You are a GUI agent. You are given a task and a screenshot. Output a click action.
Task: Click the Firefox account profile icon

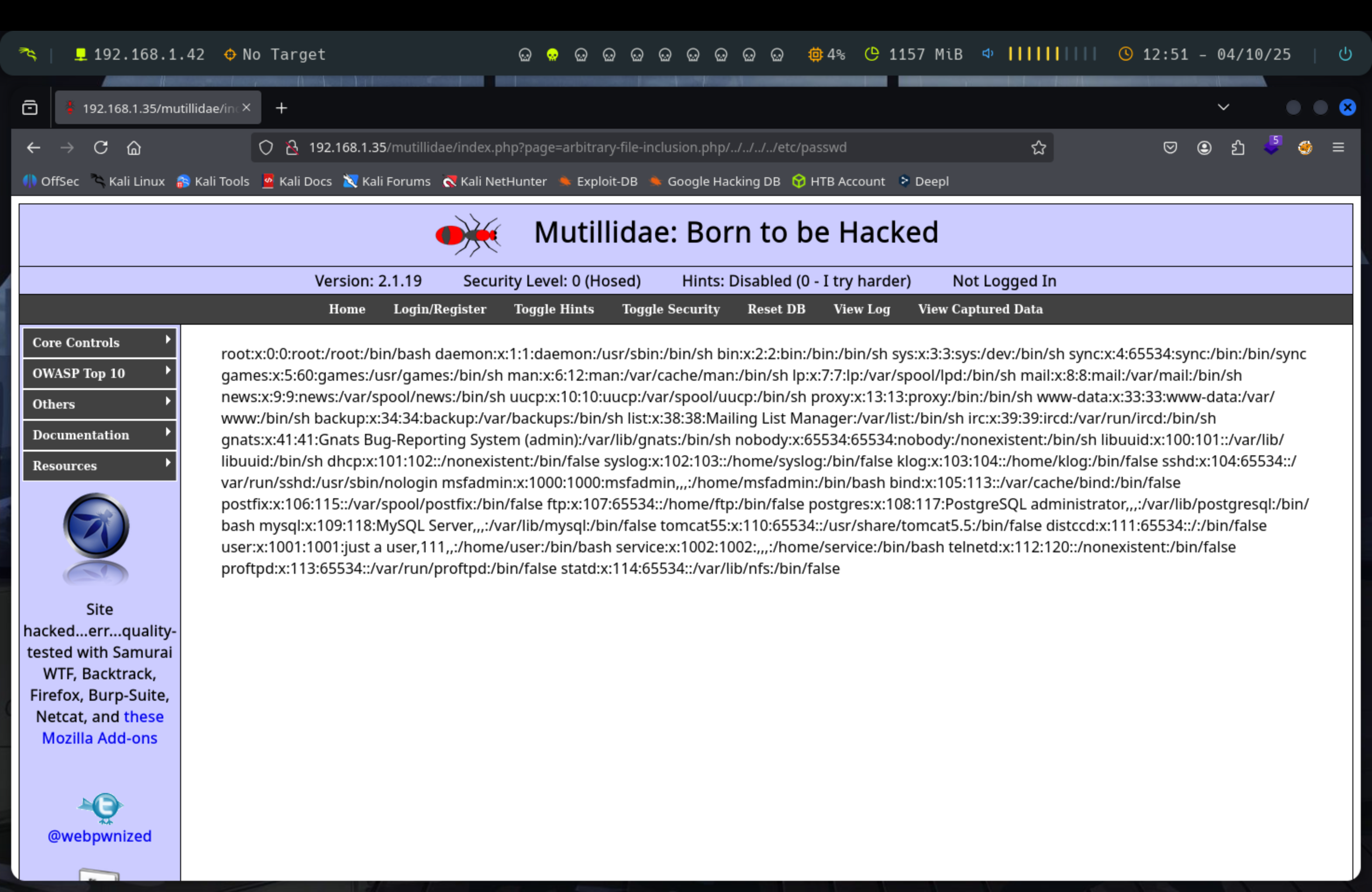click(x=1204, y=147)
